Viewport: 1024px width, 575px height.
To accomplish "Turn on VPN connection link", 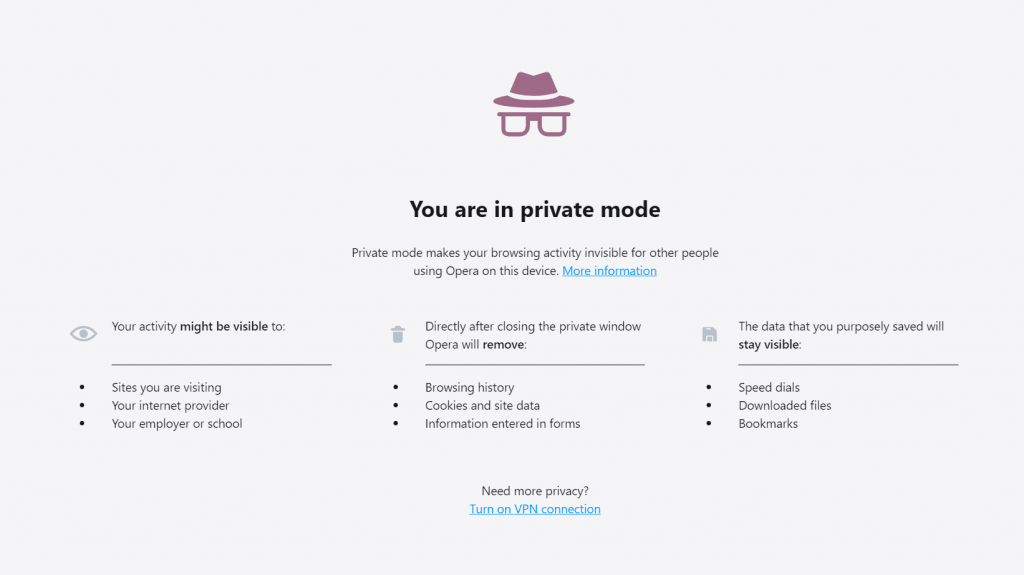I will pyautogui.click(x=535, y=509).
